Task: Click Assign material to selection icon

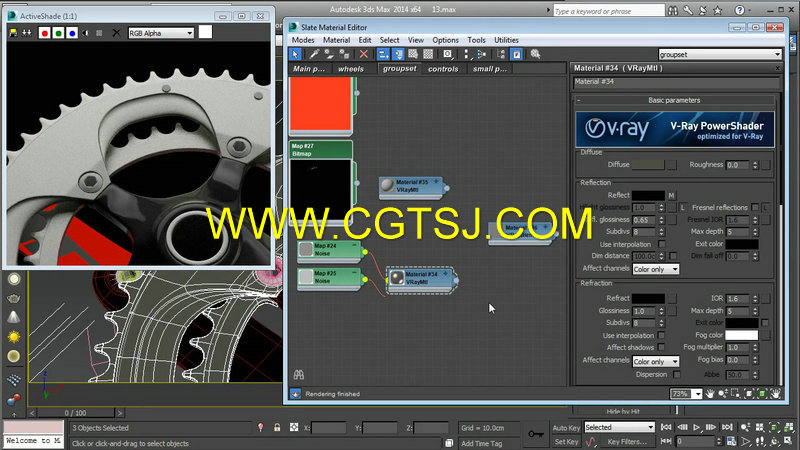Action: click(344, 54)
